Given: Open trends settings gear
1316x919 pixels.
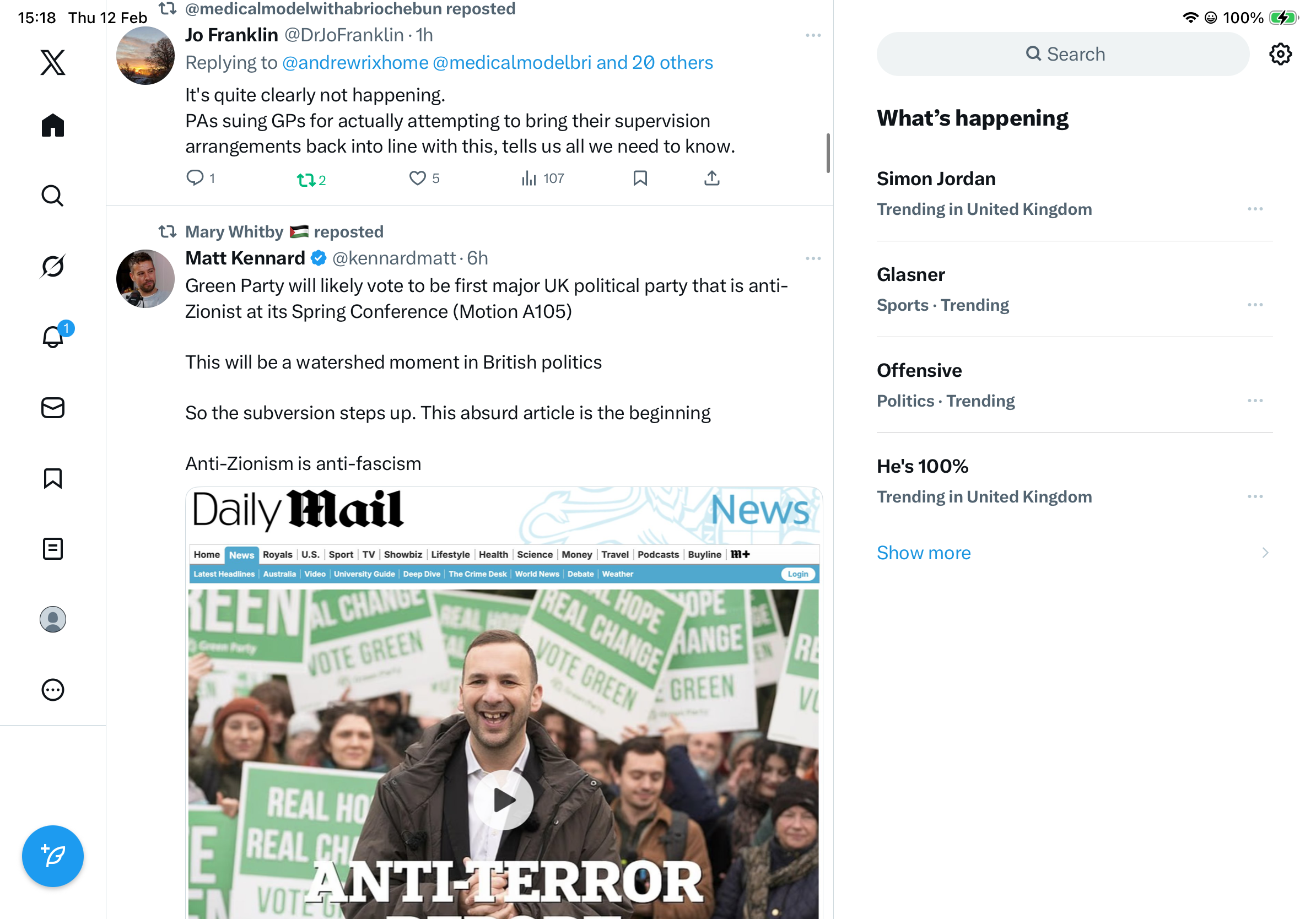Looking at the screenshot, I should point(1280,55).
